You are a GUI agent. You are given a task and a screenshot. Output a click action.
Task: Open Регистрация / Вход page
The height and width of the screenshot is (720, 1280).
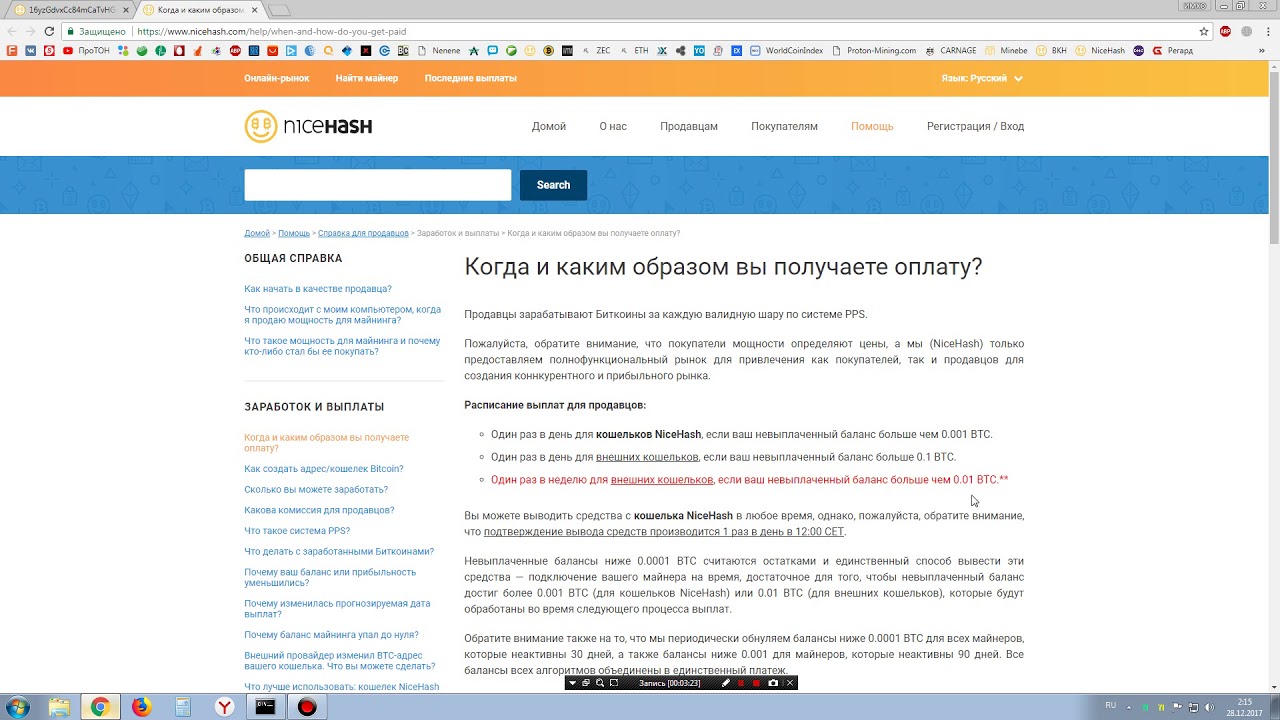(x=975, y=126)
